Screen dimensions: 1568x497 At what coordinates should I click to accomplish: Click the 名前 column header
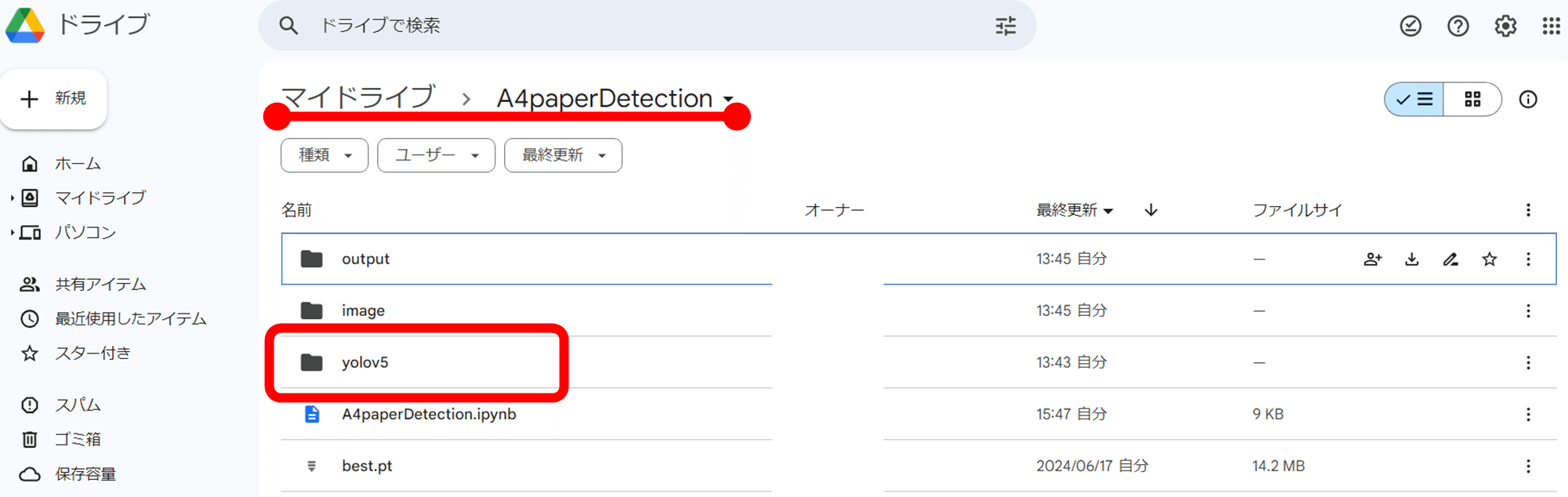click(x=296, y=210)
